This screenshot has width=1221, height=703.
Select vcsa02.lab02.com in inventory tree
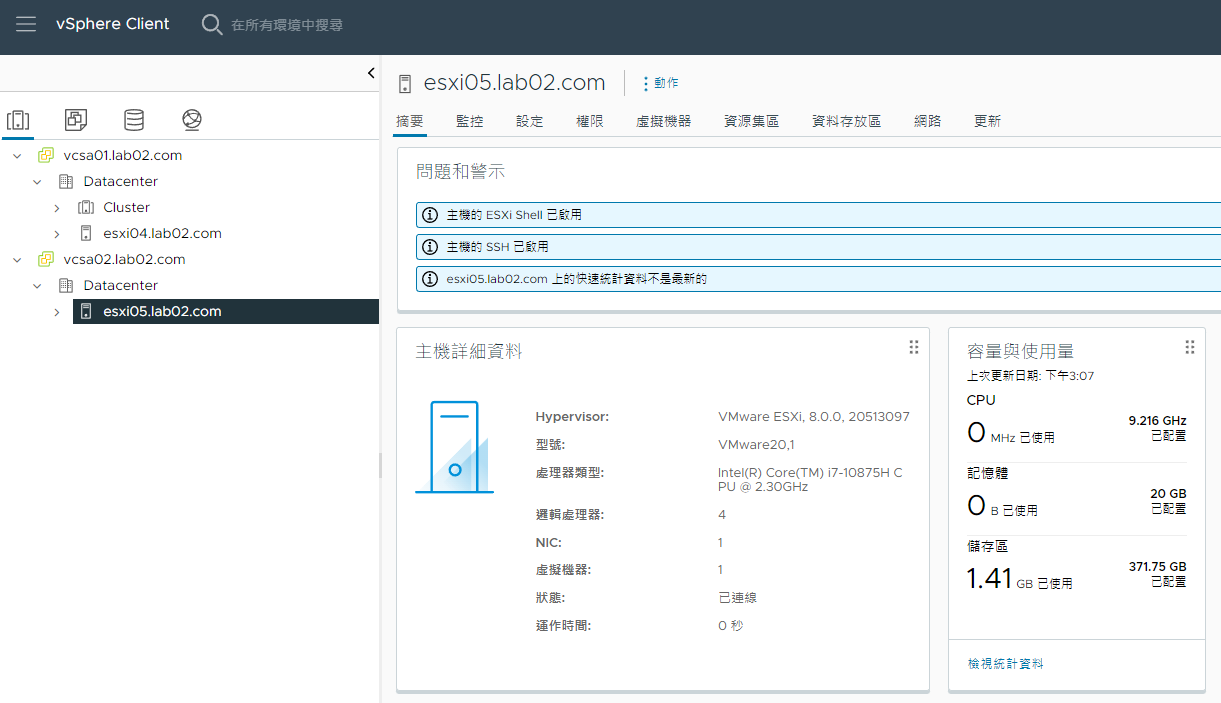coord(125,260)
